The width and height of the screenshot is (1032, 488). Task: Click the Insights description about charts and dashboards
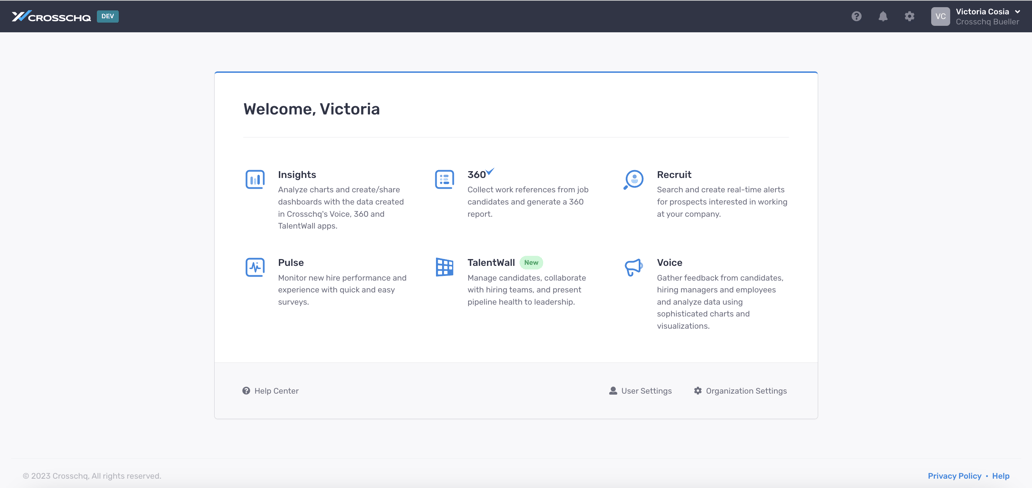[342, 207]
